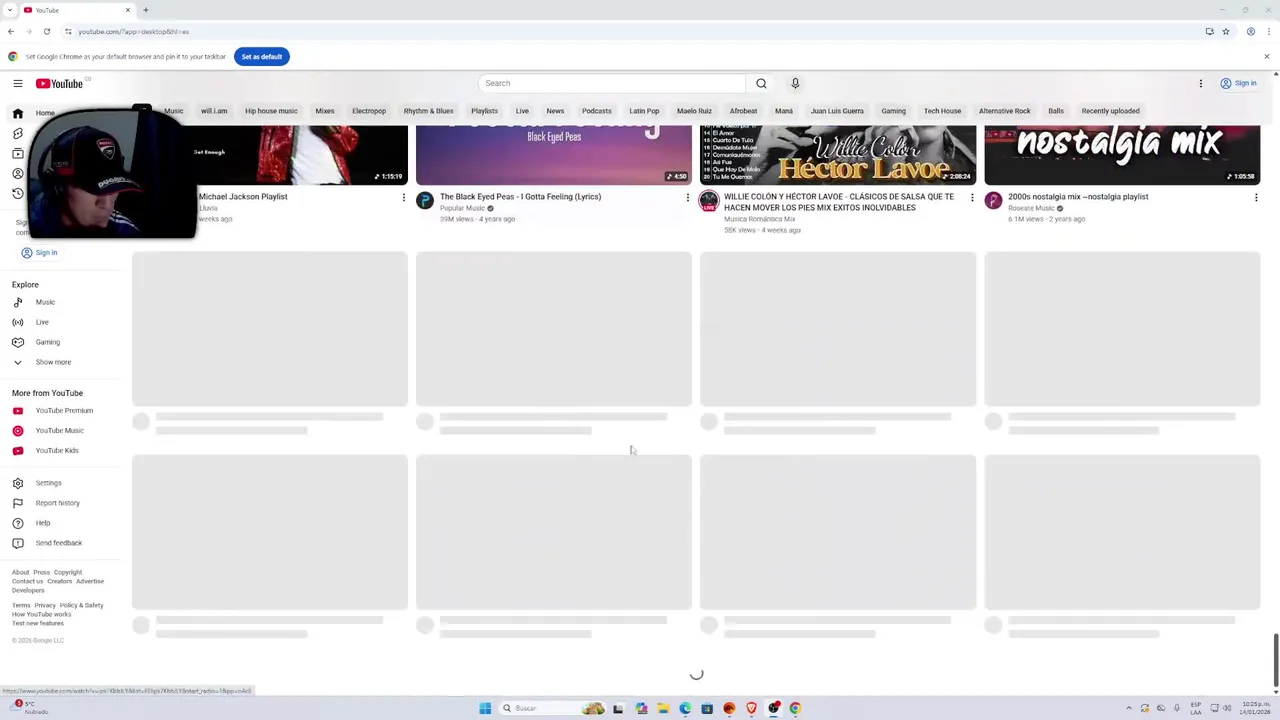The width and height of the screenshot is (1280, 720).
Task: Click the nostalgia mix thumbnail
Action: tap(1122, 155)
